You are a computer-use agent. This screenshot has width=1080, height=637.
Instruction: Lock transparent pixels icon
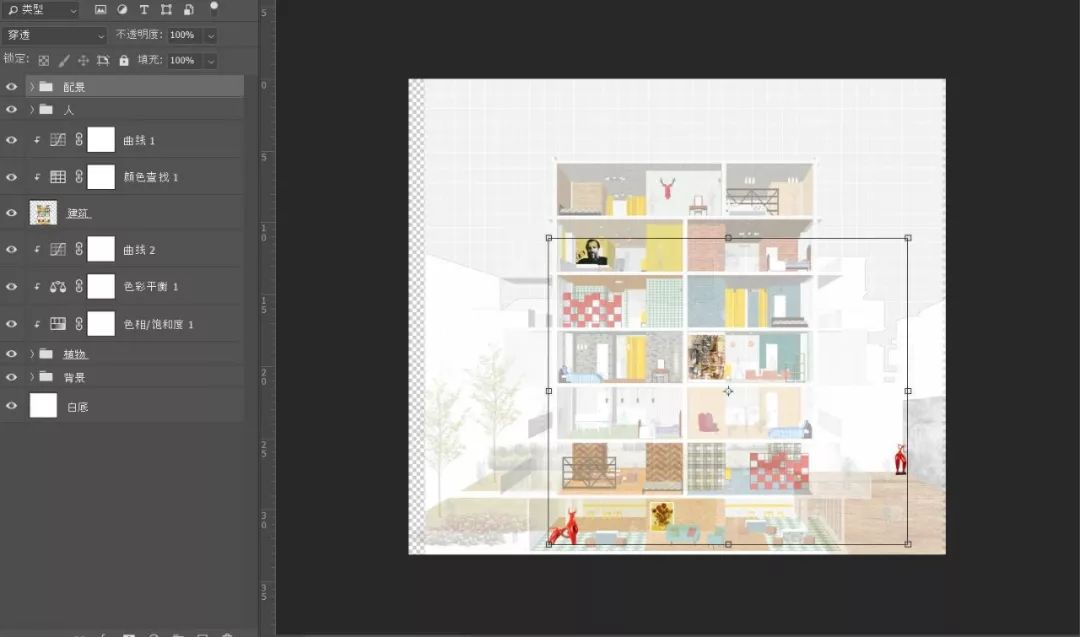tap(43, 61)
